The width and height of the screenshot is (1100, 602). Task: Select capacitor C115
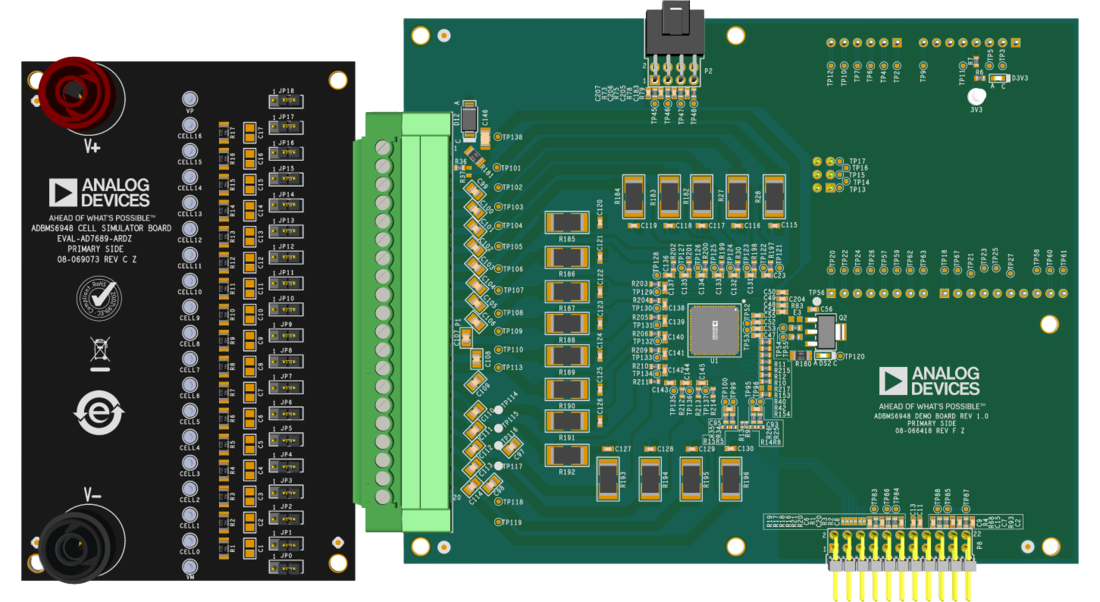point(774,225)
